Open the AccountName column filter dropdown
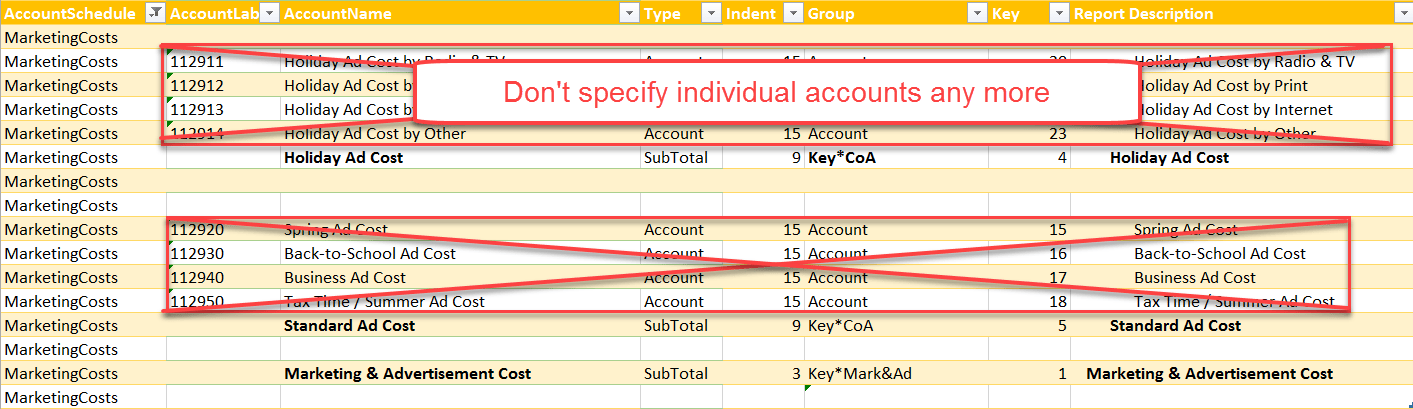This screenshot has width=1413, height=409. [629, 14]
